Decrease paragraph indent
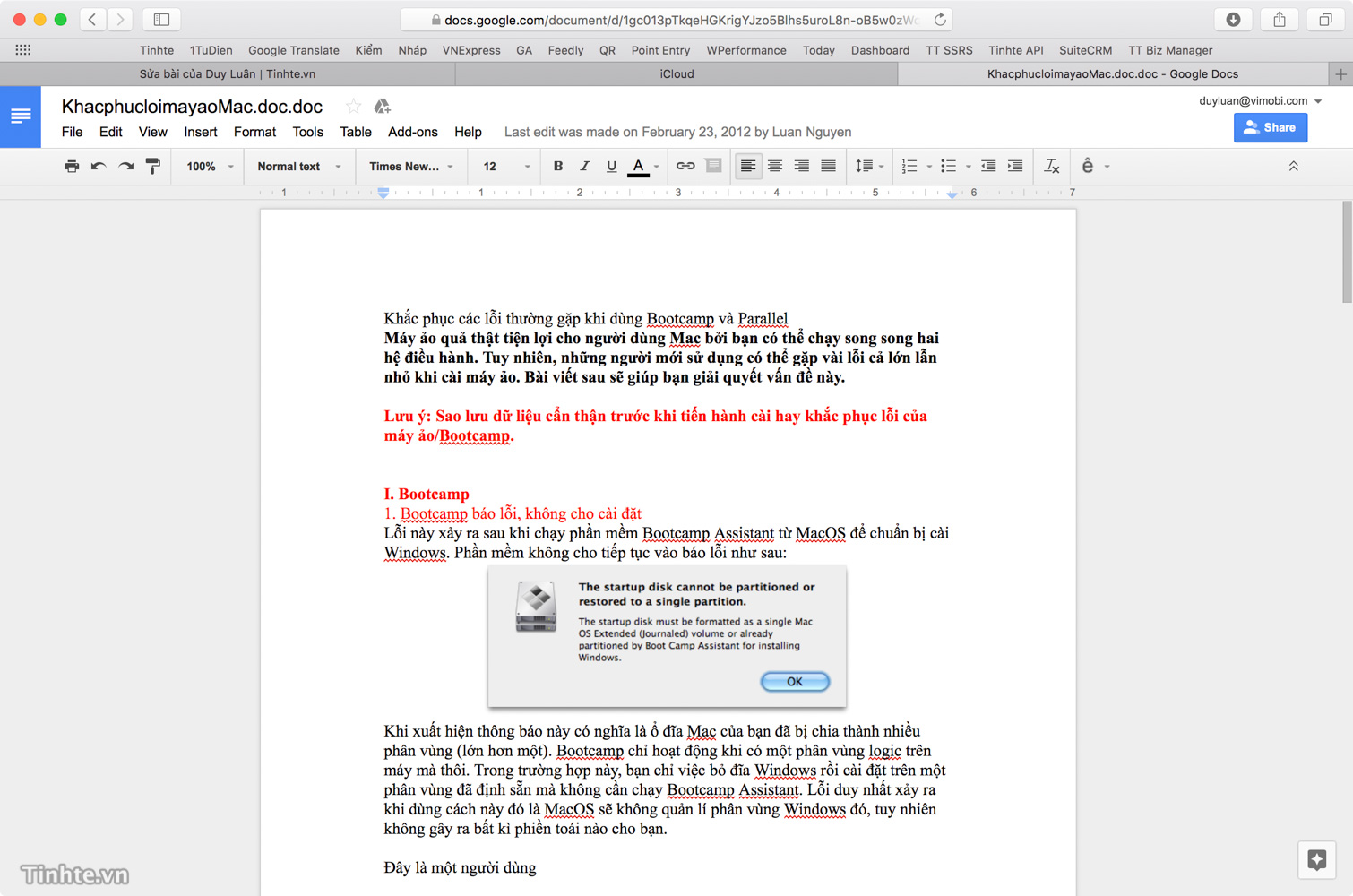This screenshot has width=1353, height=896. 988,166
